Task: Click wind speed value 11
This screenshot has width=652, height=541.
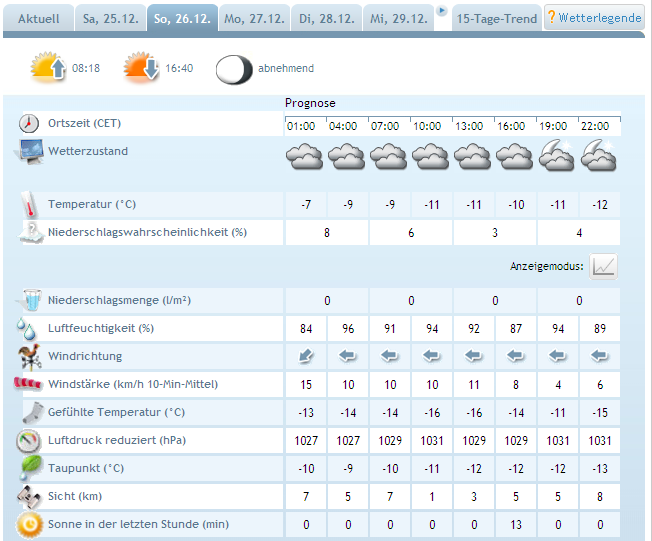Action: (x=474, y=385)
